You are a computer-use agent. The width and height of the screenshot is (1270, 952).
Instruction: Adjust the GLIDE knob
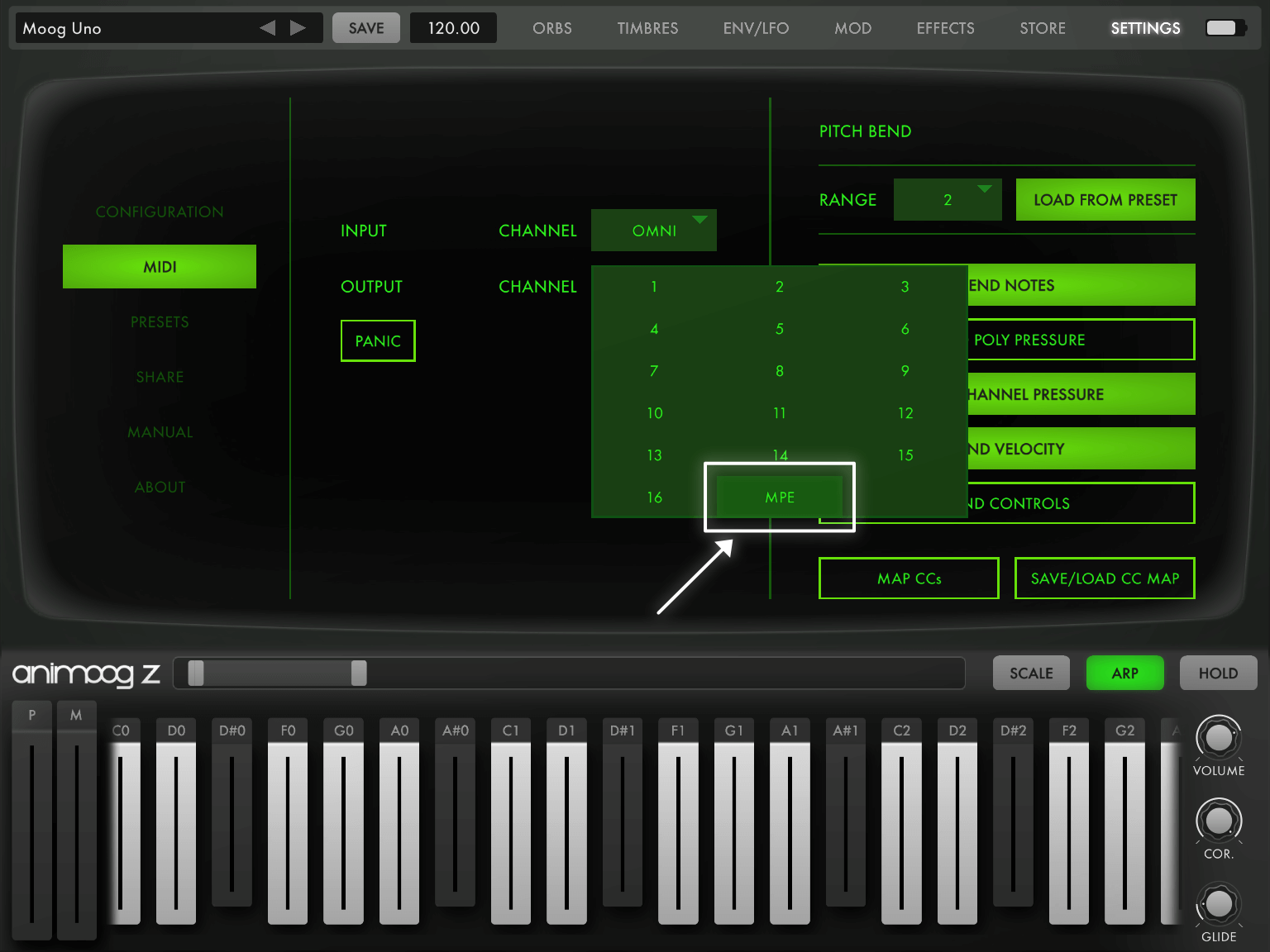(x=1219, y=904)
